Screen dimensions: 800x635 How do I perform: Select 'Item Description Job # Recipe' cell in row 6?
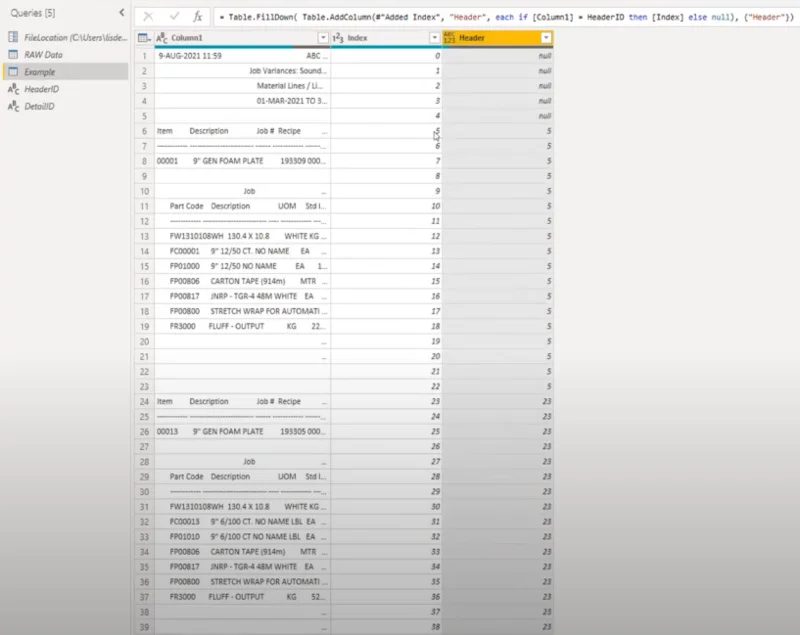[242, 131]
